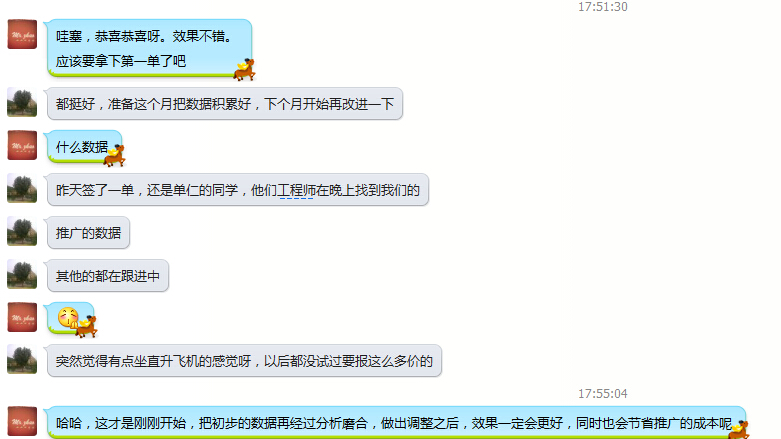The image size is (781, 439).
Task: Select the 其他的都在跟进中 message bubble
Action: click(108, 276)
